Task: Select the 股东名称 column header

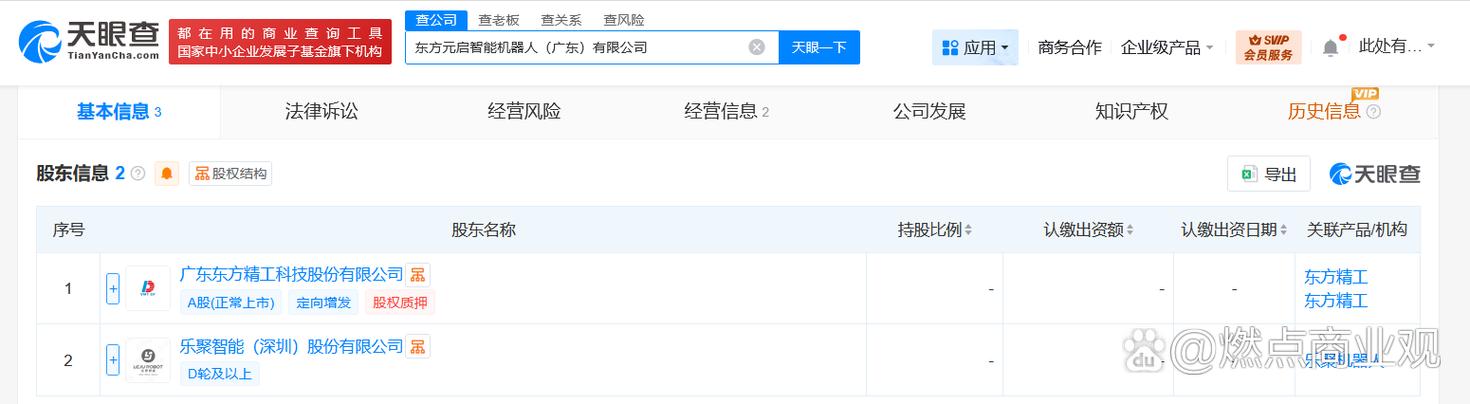Action: [x=483, y=230]
